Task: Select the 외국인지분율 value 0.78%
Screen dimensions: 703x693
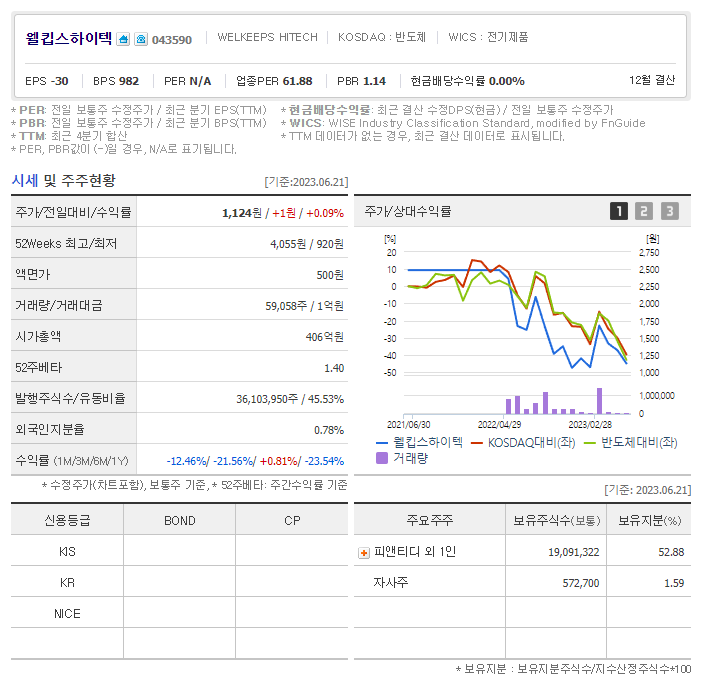Action: [x=329, y=430]
